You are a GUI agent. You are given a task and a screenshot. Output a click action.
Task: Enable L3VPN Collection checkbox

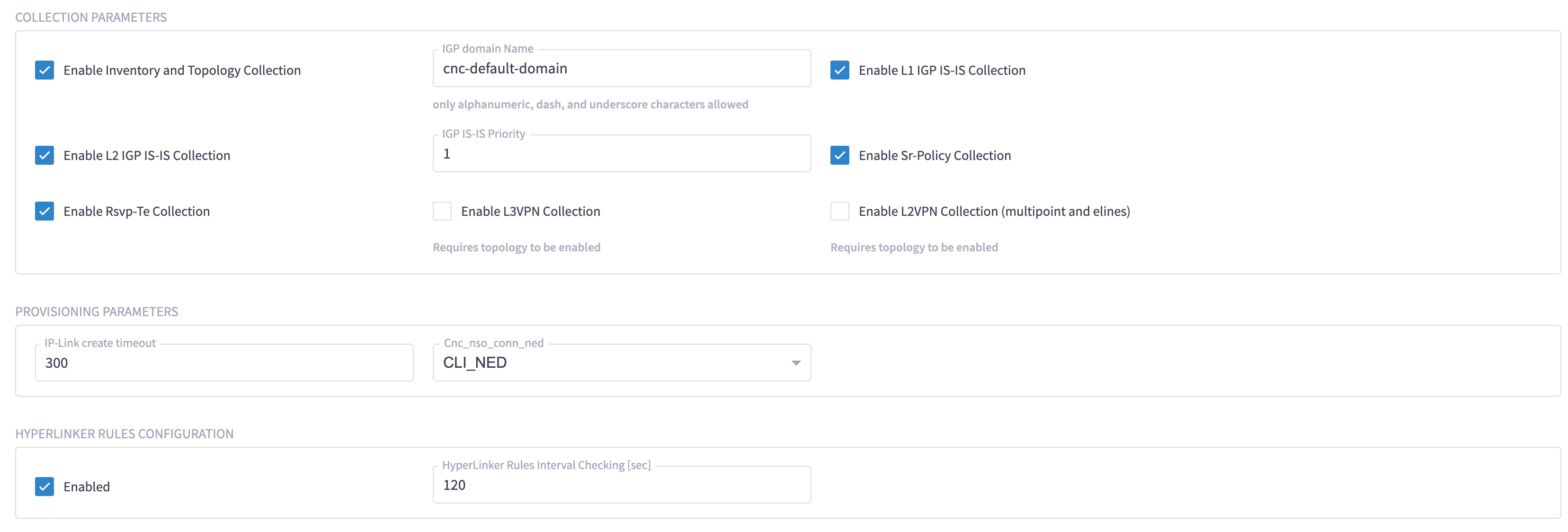[442, 211]
